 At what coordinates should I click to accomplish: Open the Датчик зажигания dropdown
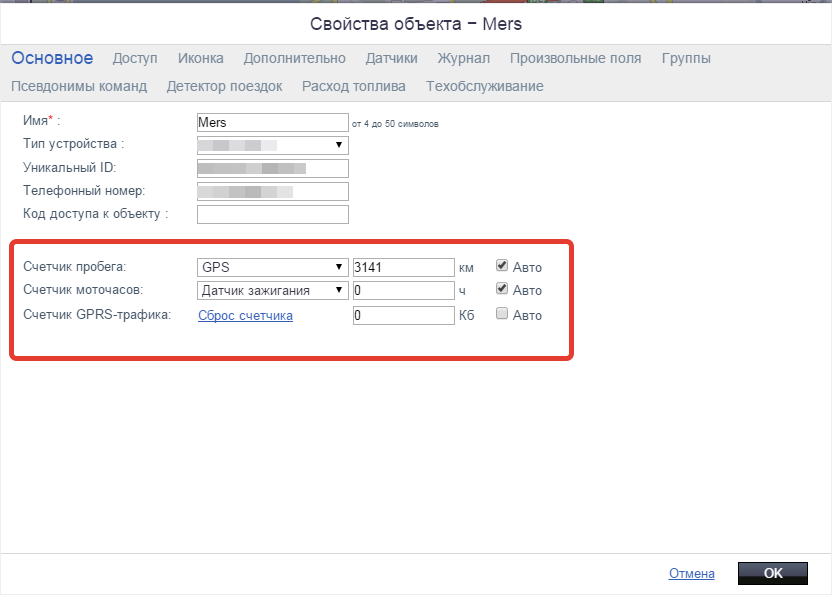click(x=273, y=290)
